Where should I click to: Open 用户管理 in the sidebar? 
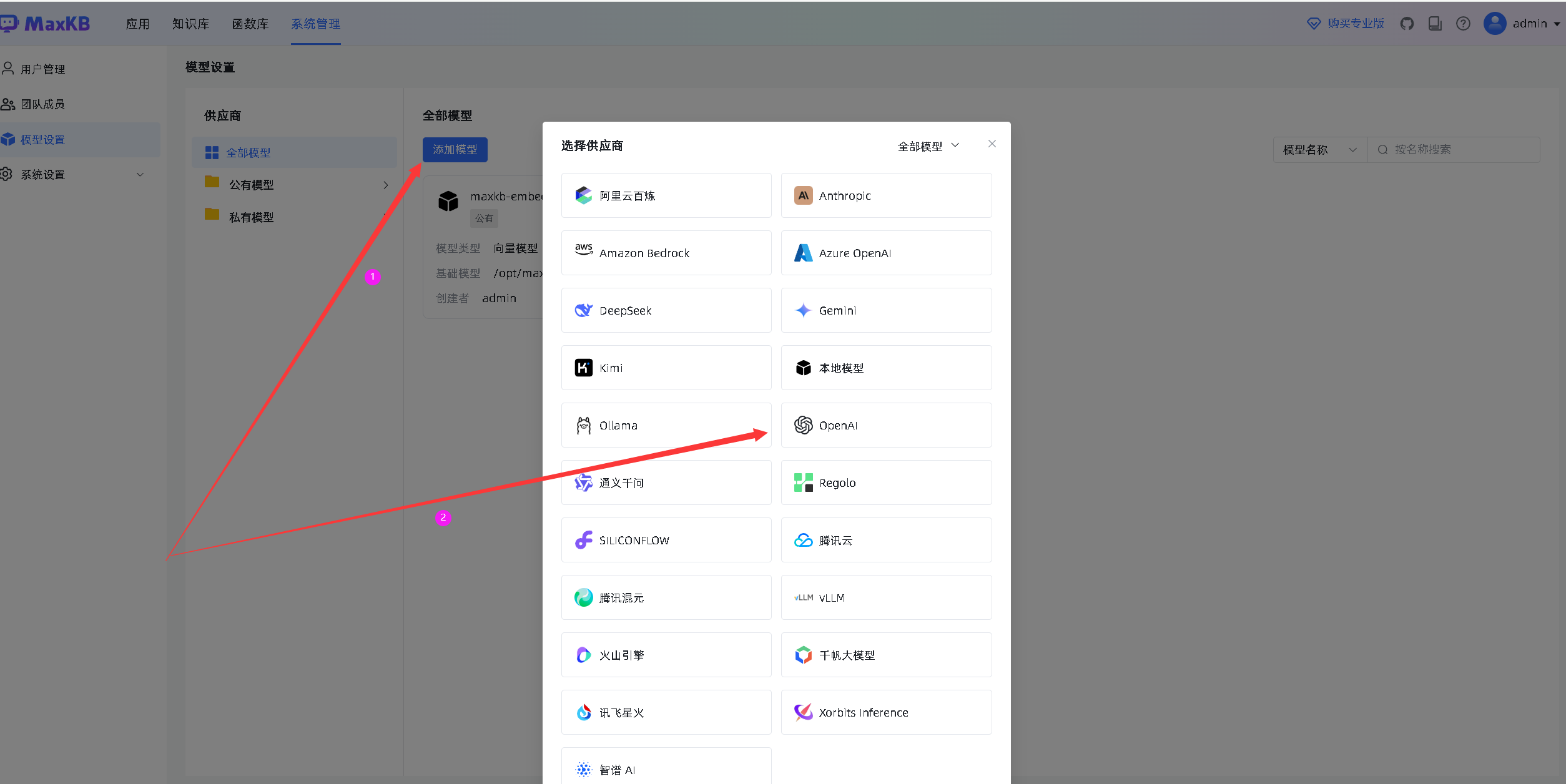42,69
